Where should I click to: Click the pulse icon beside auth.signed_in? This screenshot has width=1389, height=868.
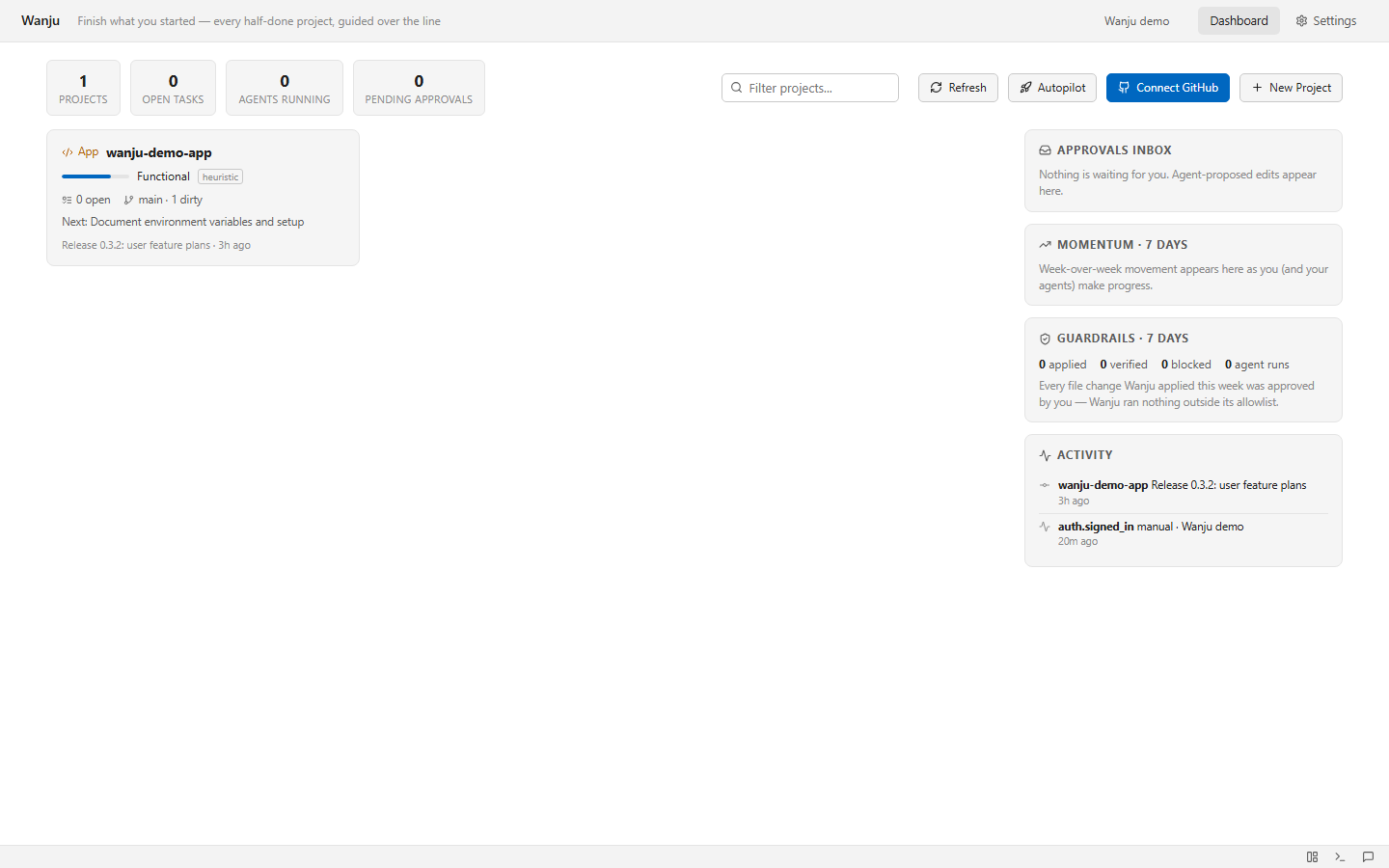pos(1045,527)
